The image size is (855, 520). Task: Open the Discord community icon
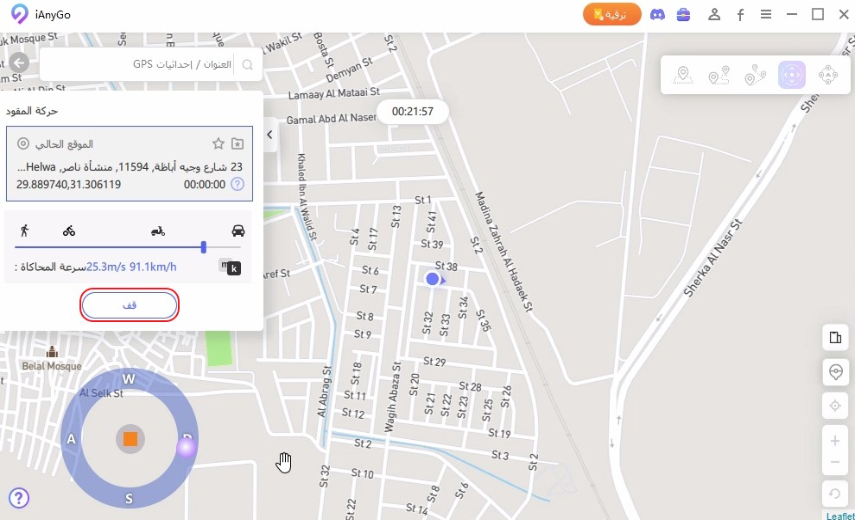[x=657, y=14]
